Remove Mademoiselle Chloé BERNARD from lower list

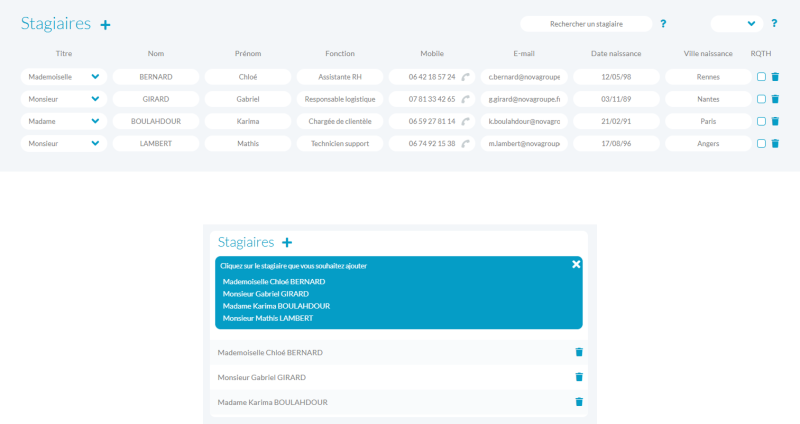coord(579,352)
